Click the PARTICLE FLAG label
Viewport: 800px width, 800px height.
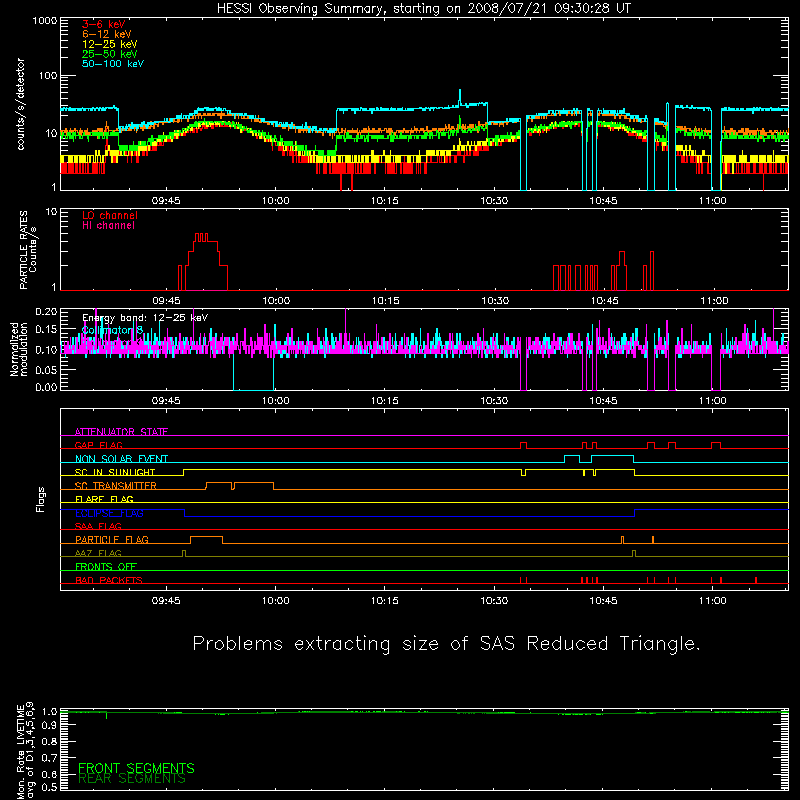click(x=112, y=539)
